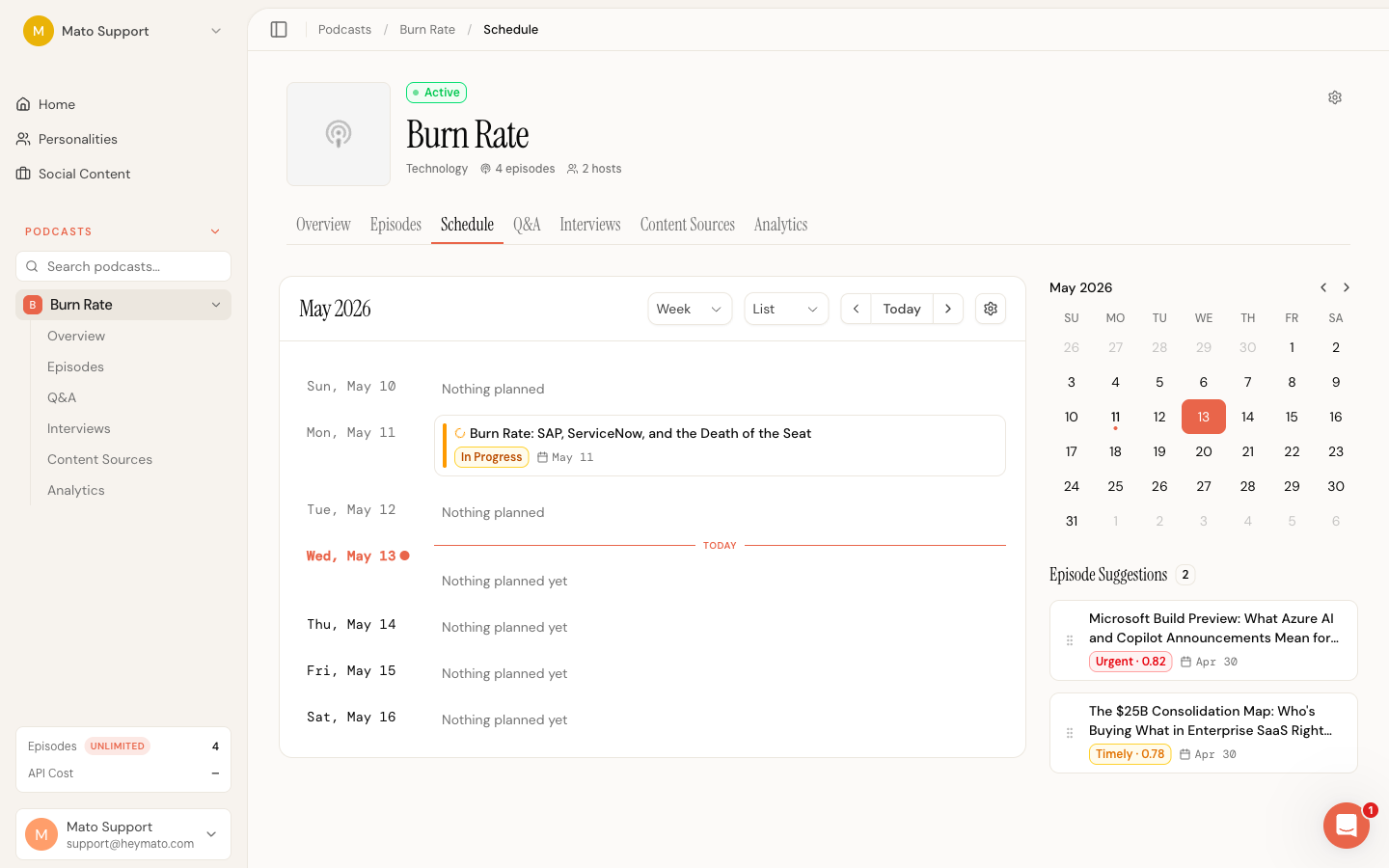Click the In Progress status badge
The width and height of the screenshot is (1389, 868).
491,457
